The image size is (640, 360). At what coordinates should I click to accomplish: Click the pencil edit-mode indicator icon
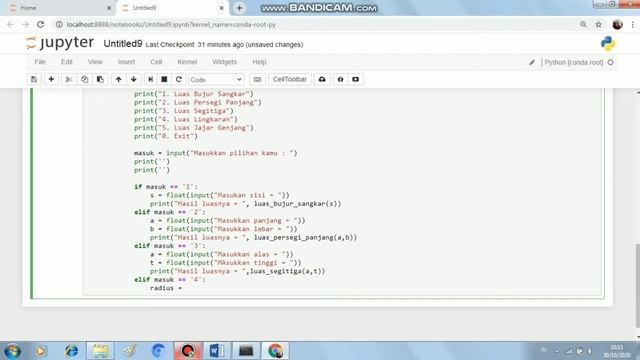coord(531,62)
